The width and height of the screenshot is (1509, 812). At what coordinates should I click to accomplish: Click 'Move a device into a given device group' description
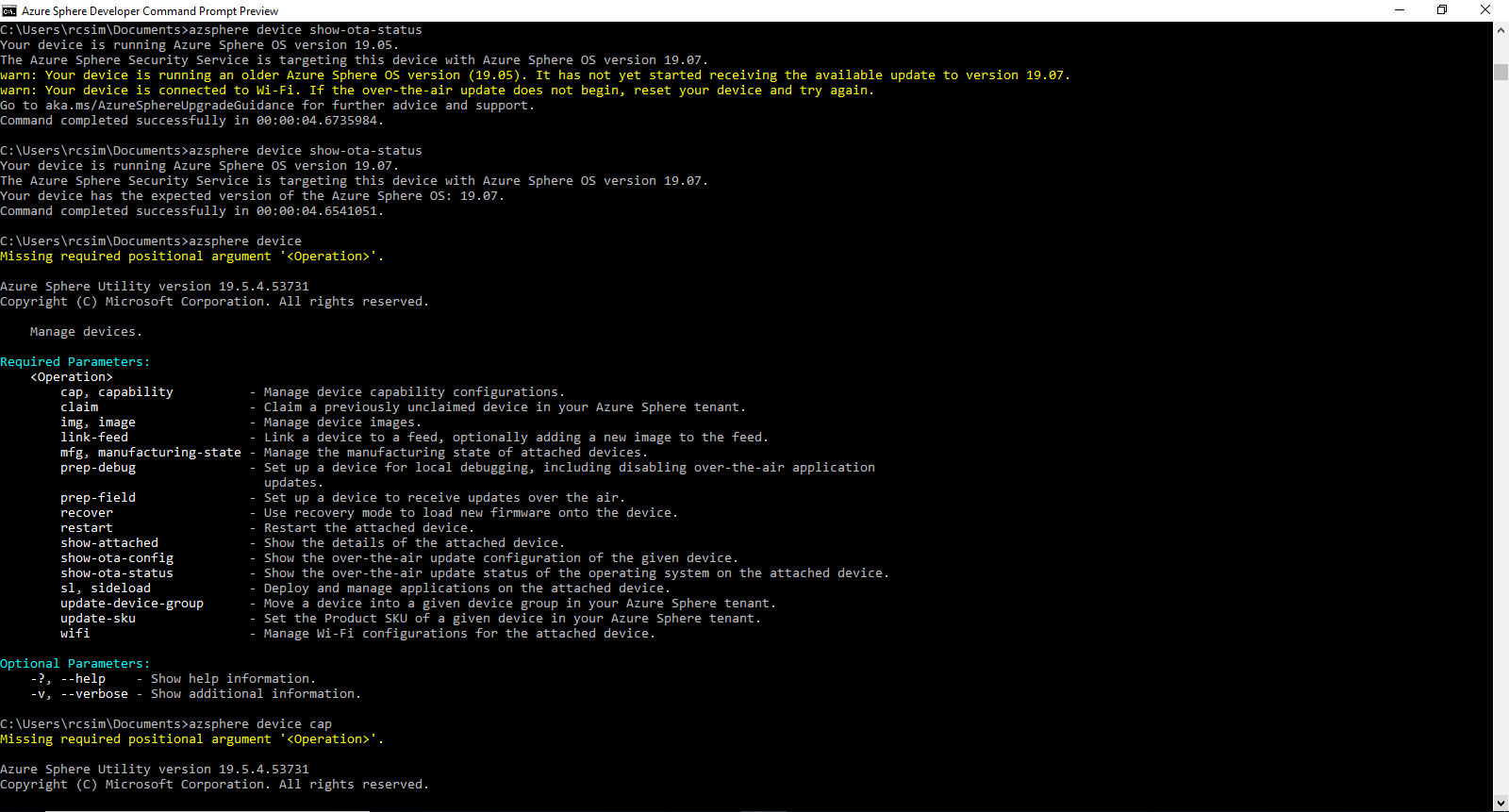[x=521, y=604]
